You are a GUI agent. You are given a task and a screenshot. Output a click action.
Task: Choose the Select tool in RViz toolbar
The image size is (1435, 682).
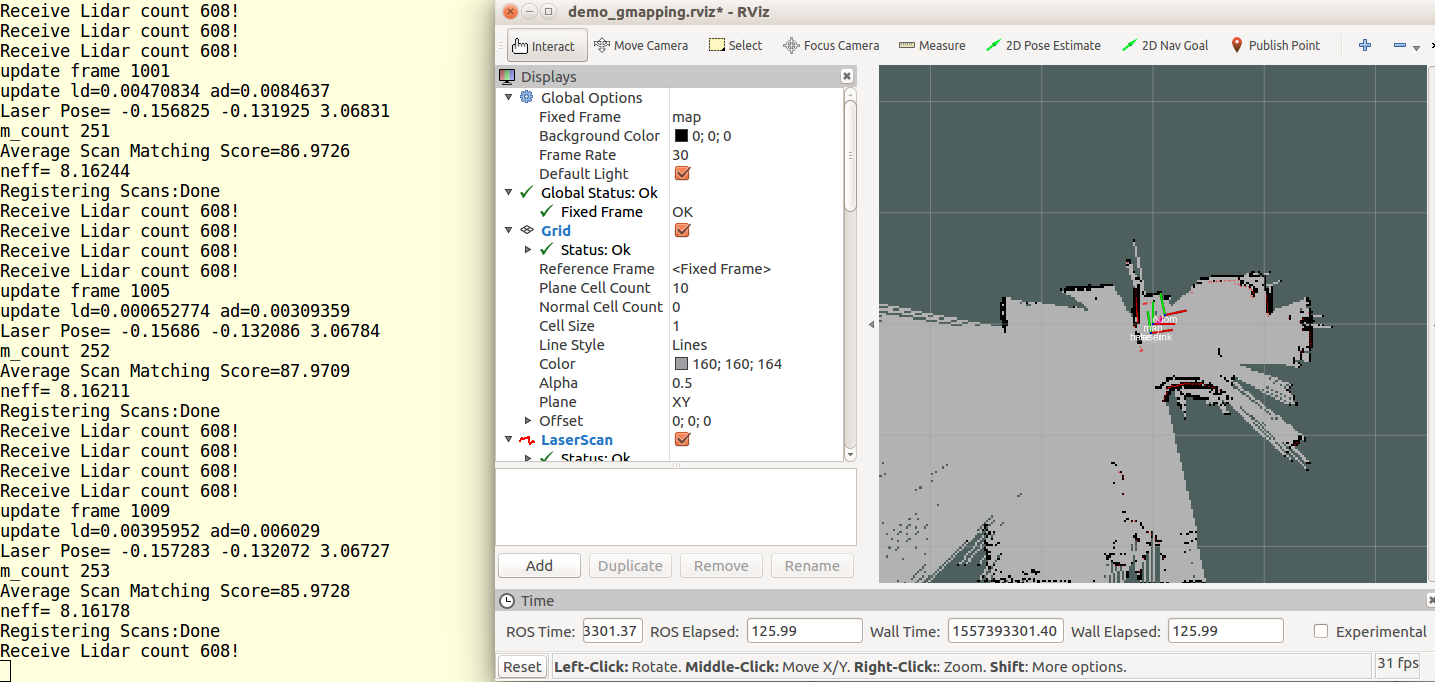pos(735,45)
